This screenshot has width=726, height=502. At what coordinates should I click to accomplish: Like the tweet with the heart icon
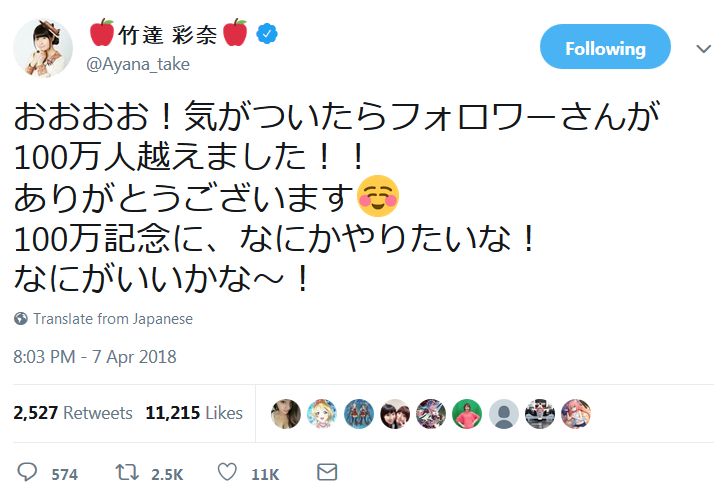pyautogui.click(x=227, y=472)
